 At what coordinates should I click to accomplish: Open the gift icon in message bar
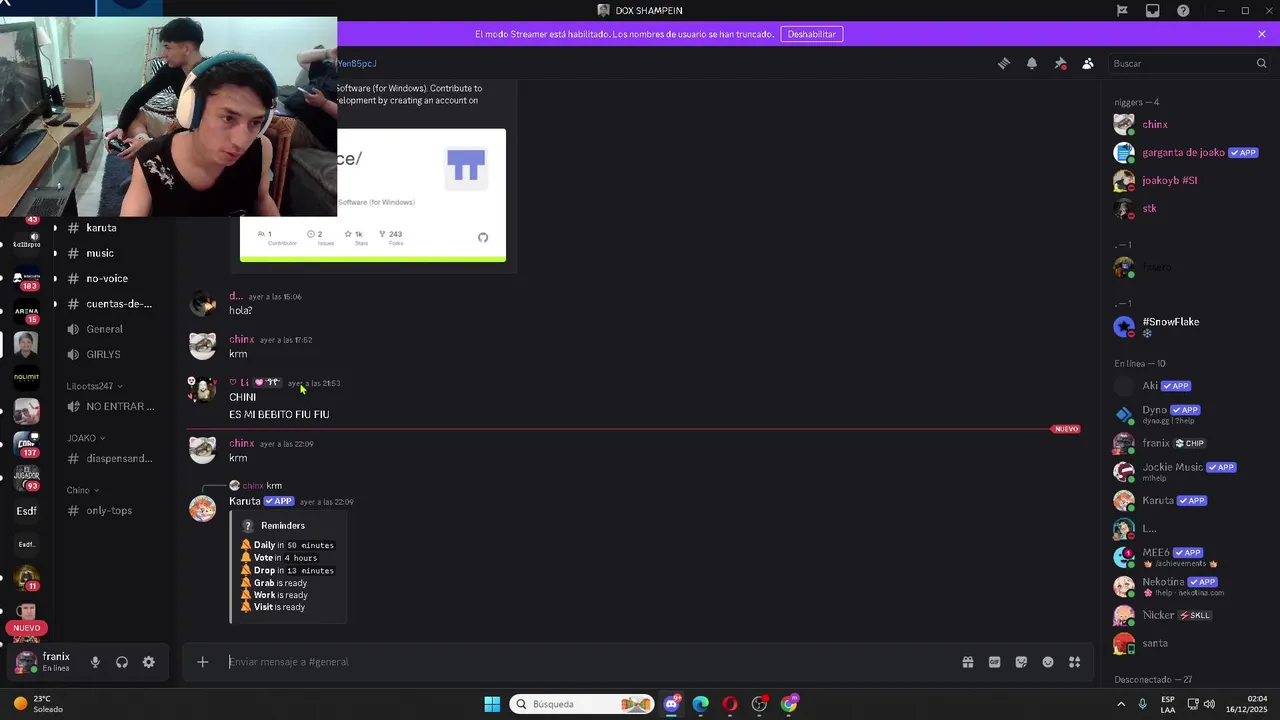pos(968,662)
